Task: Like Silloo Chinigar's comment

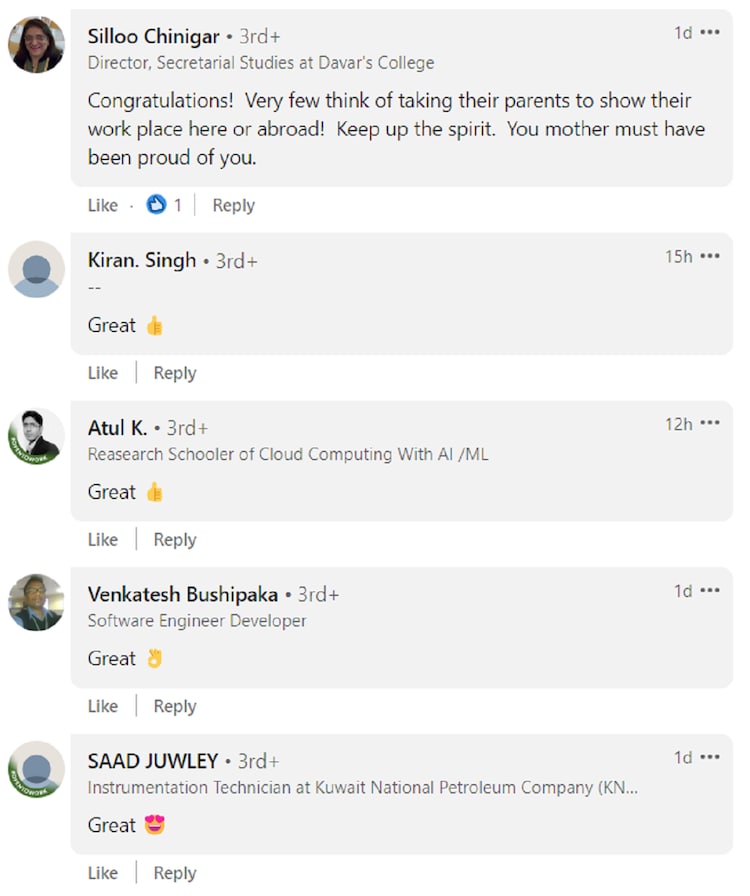Action: click(102, 205)
